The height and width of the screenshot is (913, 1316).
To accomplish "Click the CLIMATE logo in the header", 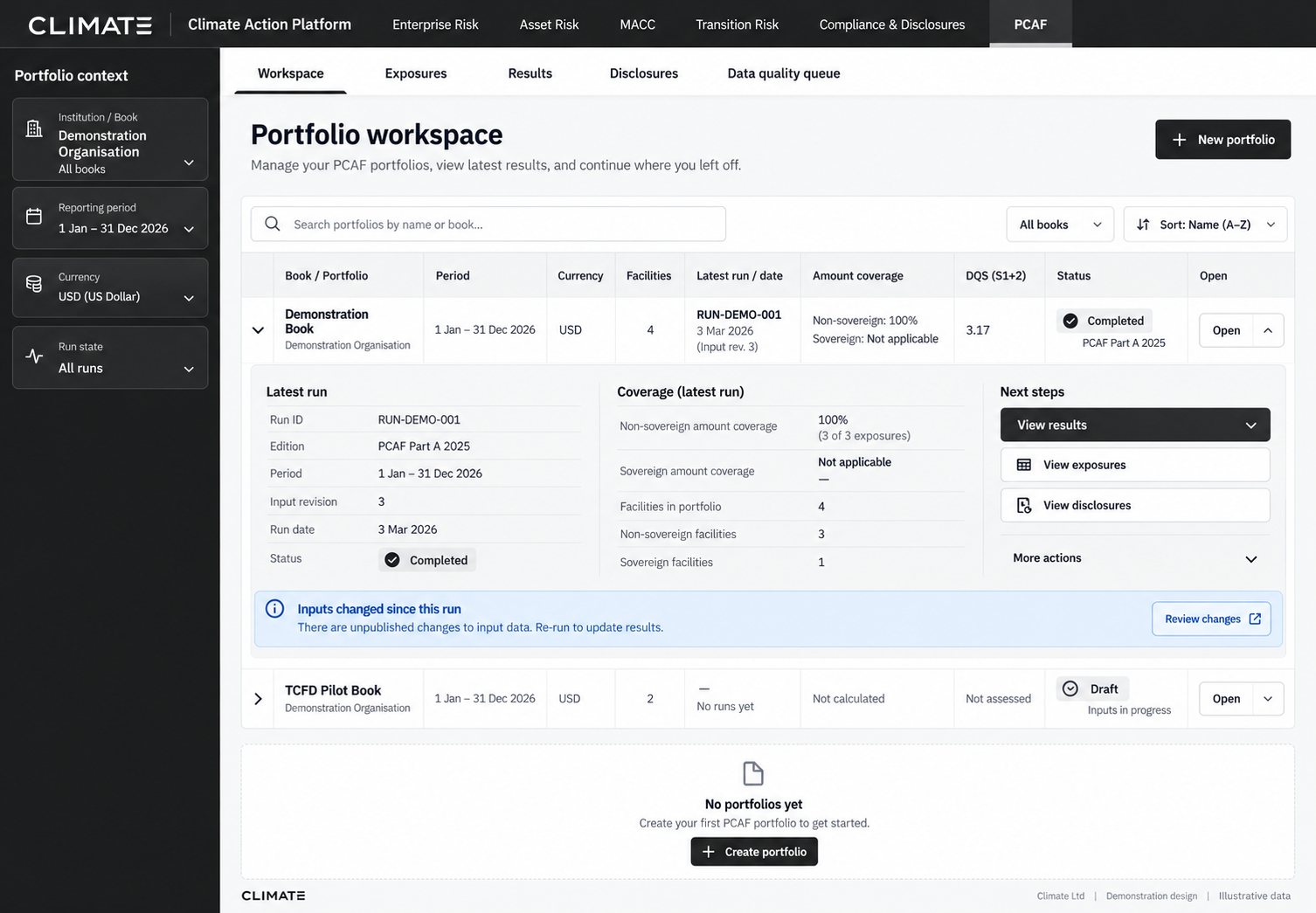I will (x=90, y=25).
